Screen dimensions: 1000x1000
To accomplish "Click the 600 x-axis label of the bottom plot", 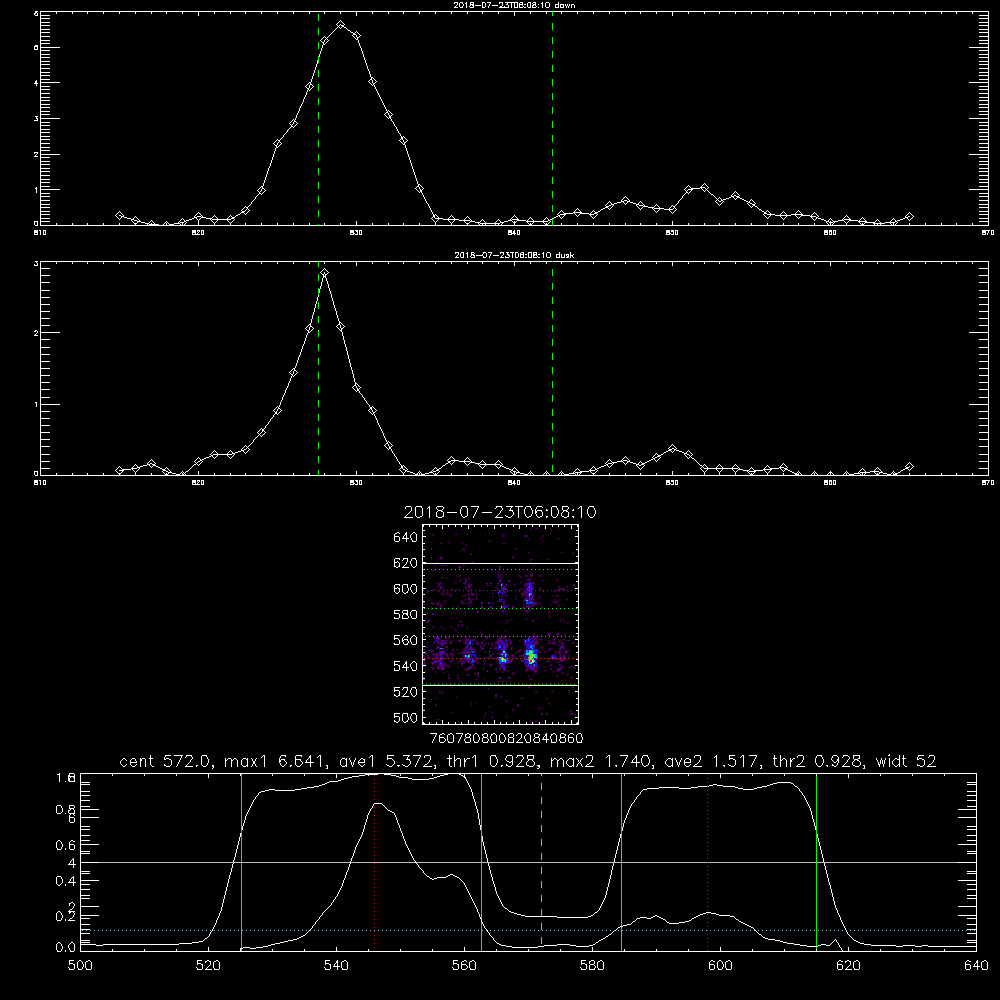I will click(720, 966).
